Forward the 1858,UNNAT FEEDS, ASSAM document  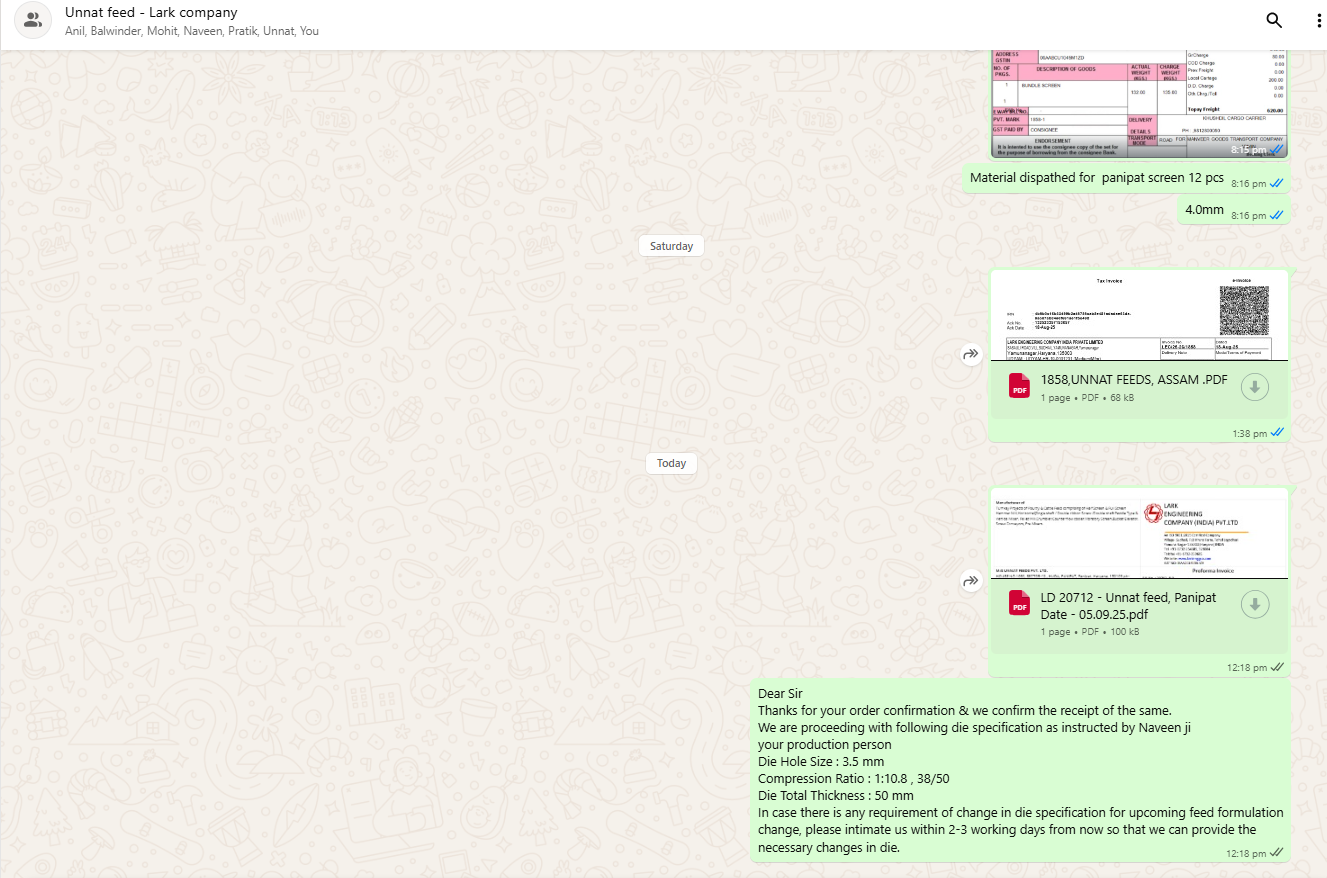(970, 354)
